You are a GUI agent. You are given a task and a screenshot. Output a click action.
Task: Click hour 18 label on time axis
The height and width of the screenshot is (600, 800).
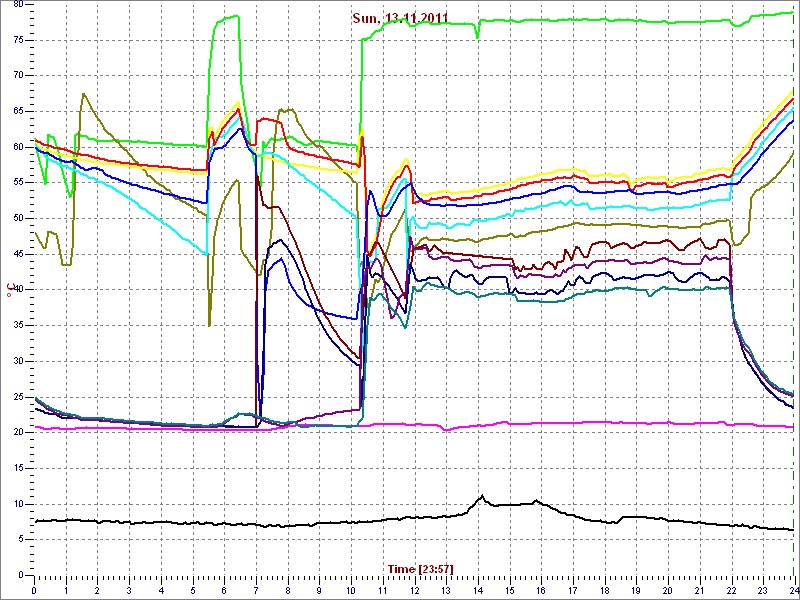point(605,590)
